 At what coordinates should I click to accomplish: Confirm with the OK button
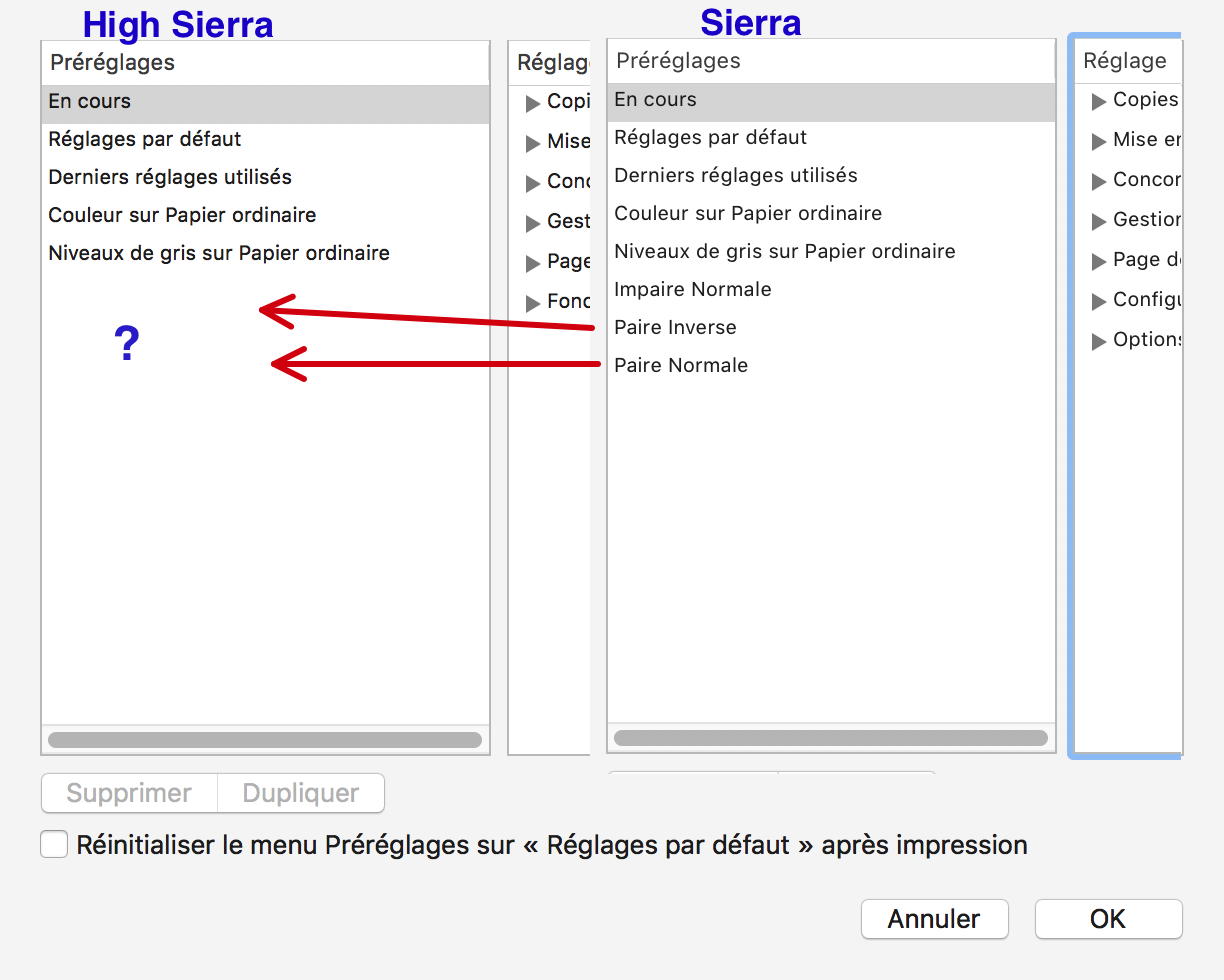[x=1108, y=919]
